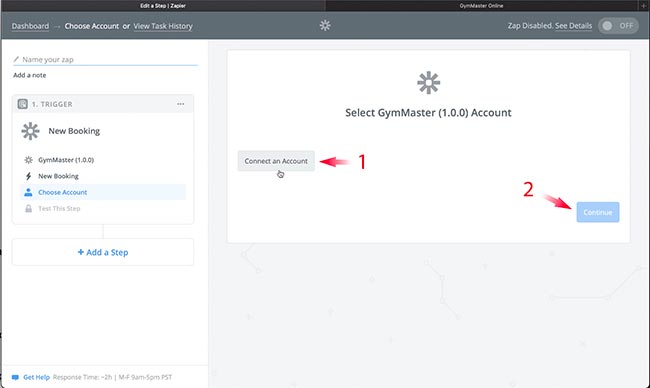Select the New Booking trigger title

tap(74, 131)
